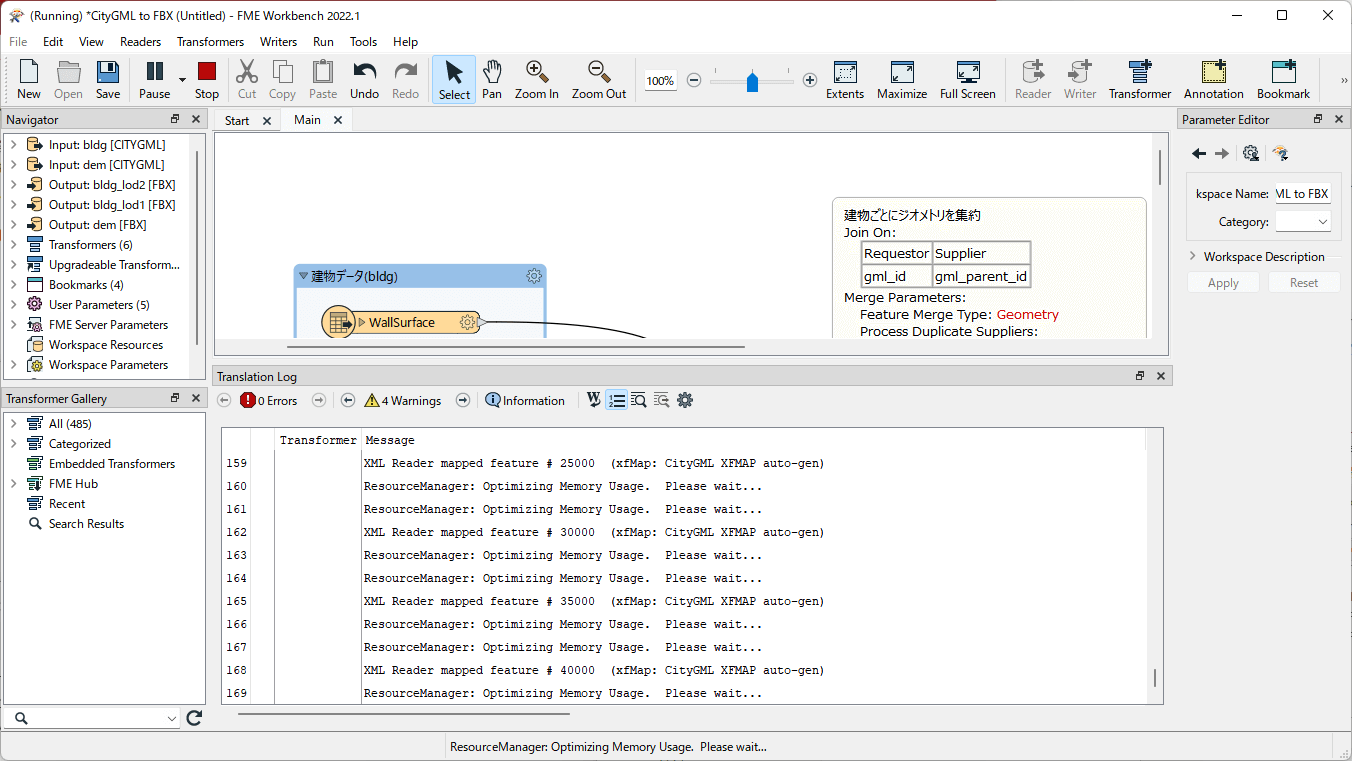Pause the running translation

[154, 80]
